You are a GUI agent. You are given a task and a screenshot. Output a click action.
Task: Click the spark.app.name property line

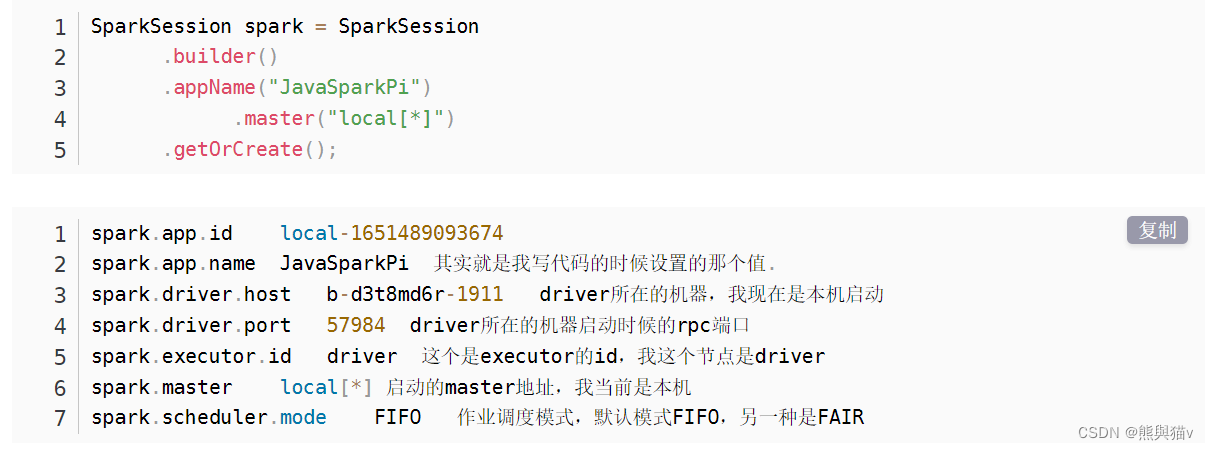click(x=433, y=264)
